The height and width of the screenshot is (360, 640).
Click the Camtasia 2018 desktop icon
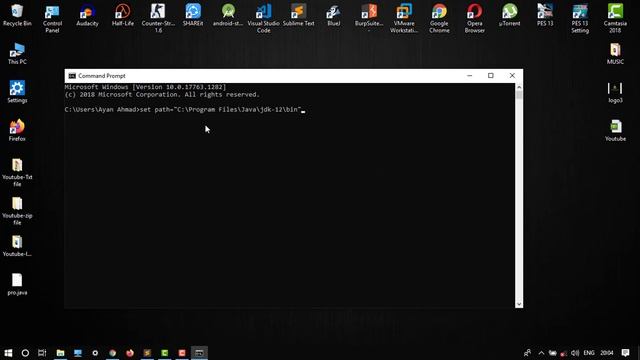pyautogui.click(x=615, y=19)
